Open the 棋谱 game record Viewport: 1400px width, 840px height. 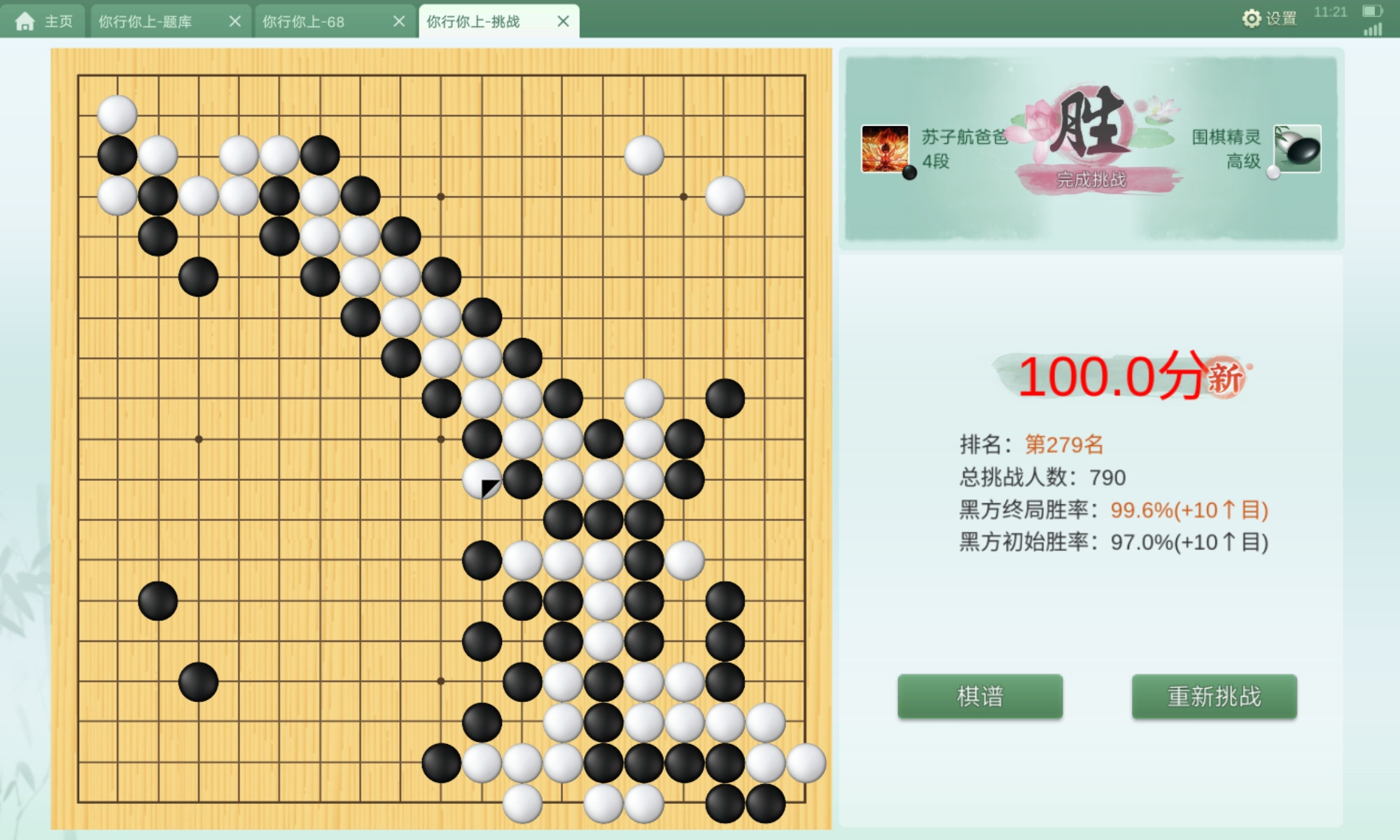click(980, 696)
